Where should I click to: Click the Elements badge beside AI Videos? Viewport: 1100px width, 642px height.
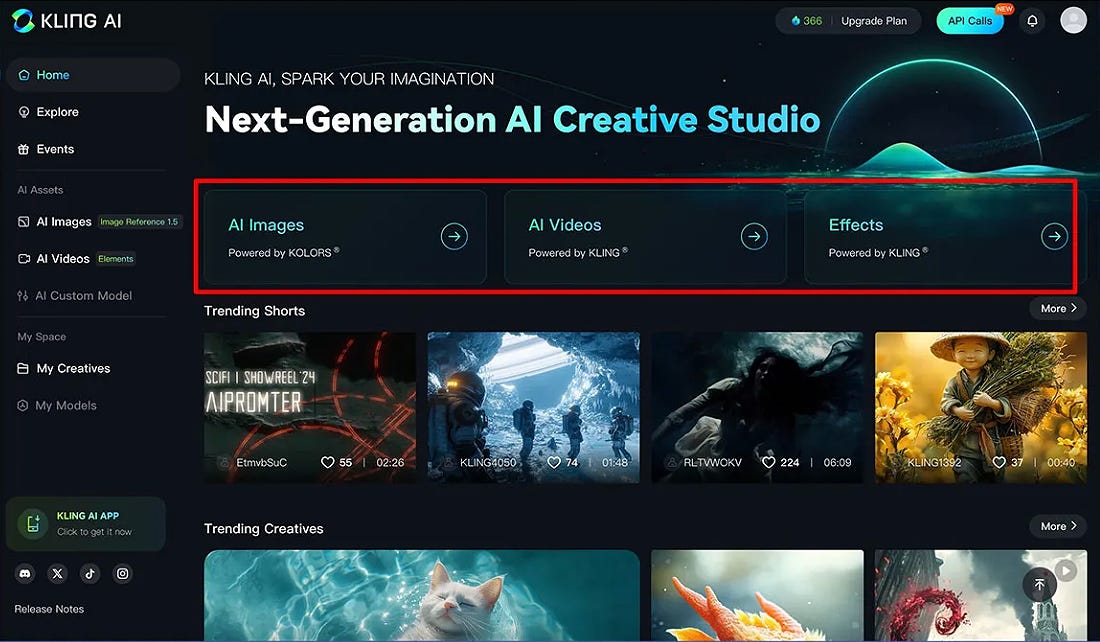[x=116, y=259]
